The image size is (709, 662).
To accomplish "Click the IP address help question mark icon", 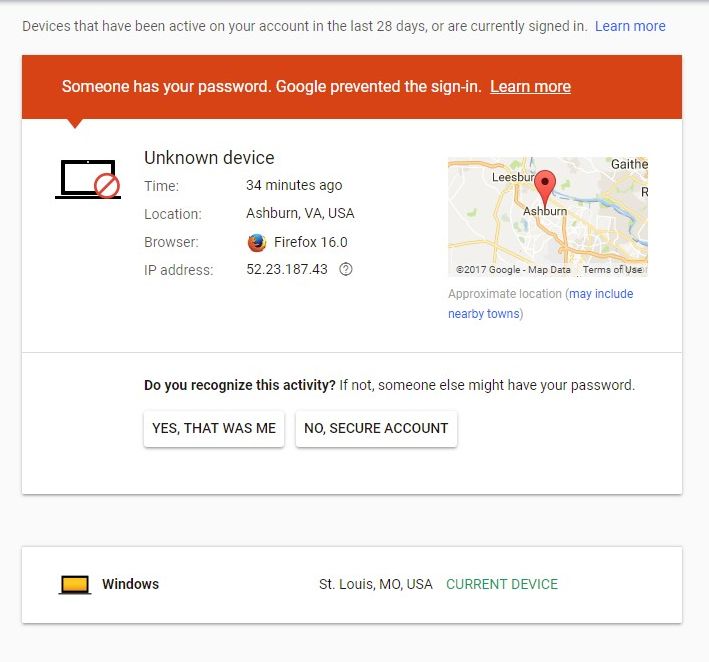I will (x=346, y=269).
